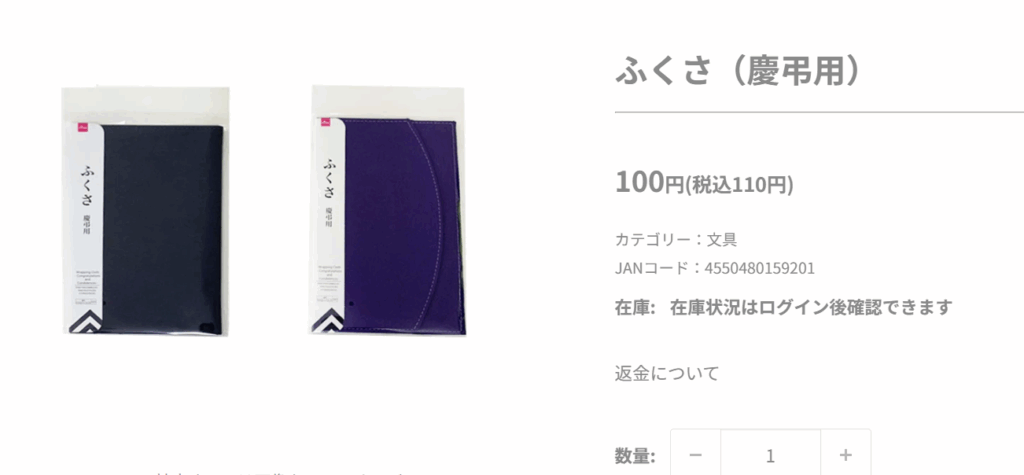The width and height of the screenshot is (1024, 475).
Task: Click the minus quantity button
Action: (696, 454)
